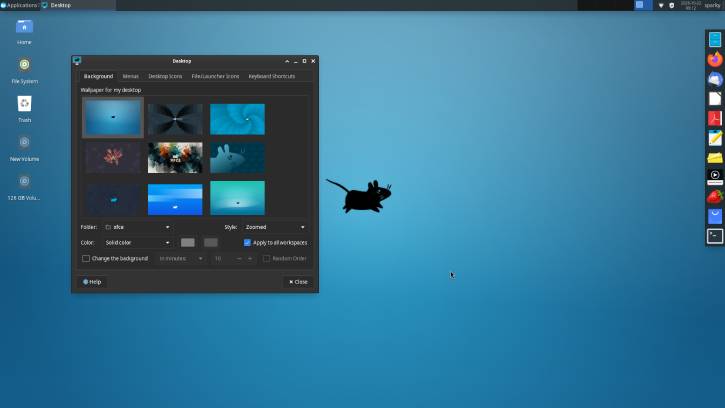725x408 pixels.
Task: Open the sparky user menu in panel
Action: 713,5
